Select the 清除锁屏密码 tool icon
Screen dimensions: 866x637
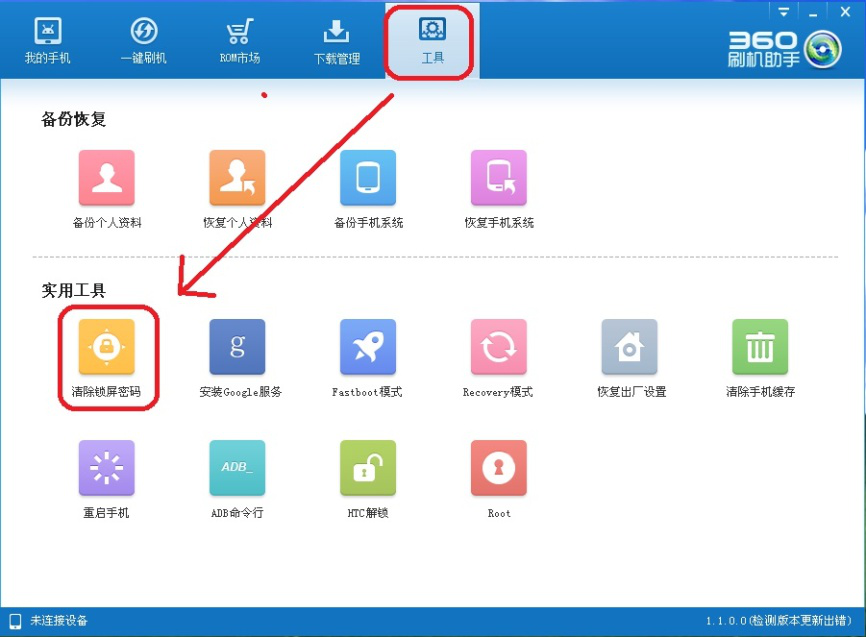point(107,347)
